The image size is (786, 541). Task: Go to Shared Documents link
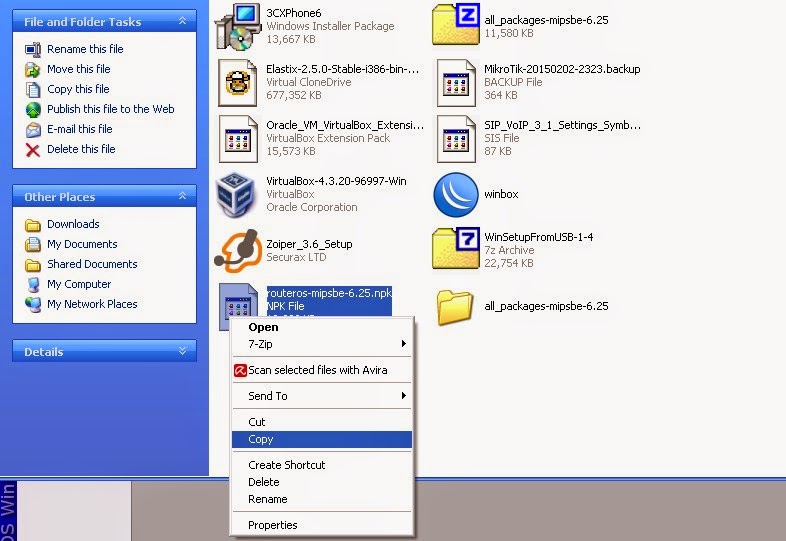(x=92, y=264)
